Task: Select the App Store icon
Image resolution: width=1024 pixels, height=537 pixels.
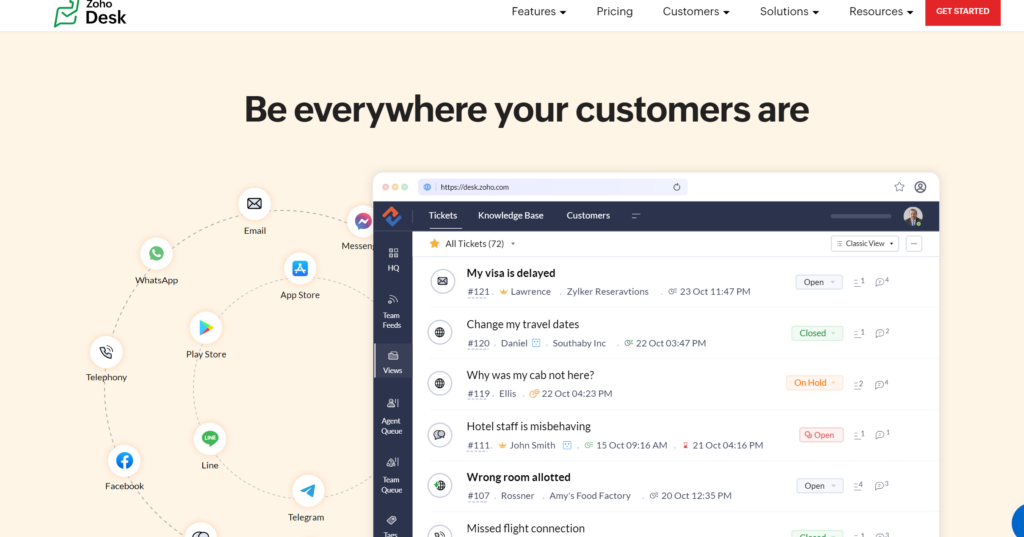Action: 299,268
